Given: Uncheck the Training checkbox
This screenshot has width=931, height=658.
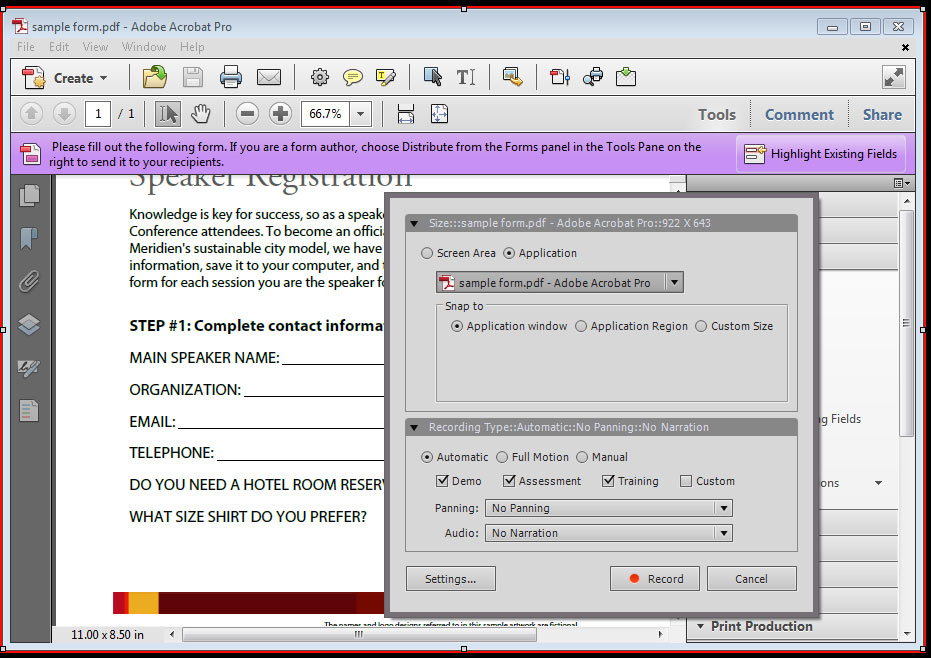Looking at the screenshot, I should [608, 481].
